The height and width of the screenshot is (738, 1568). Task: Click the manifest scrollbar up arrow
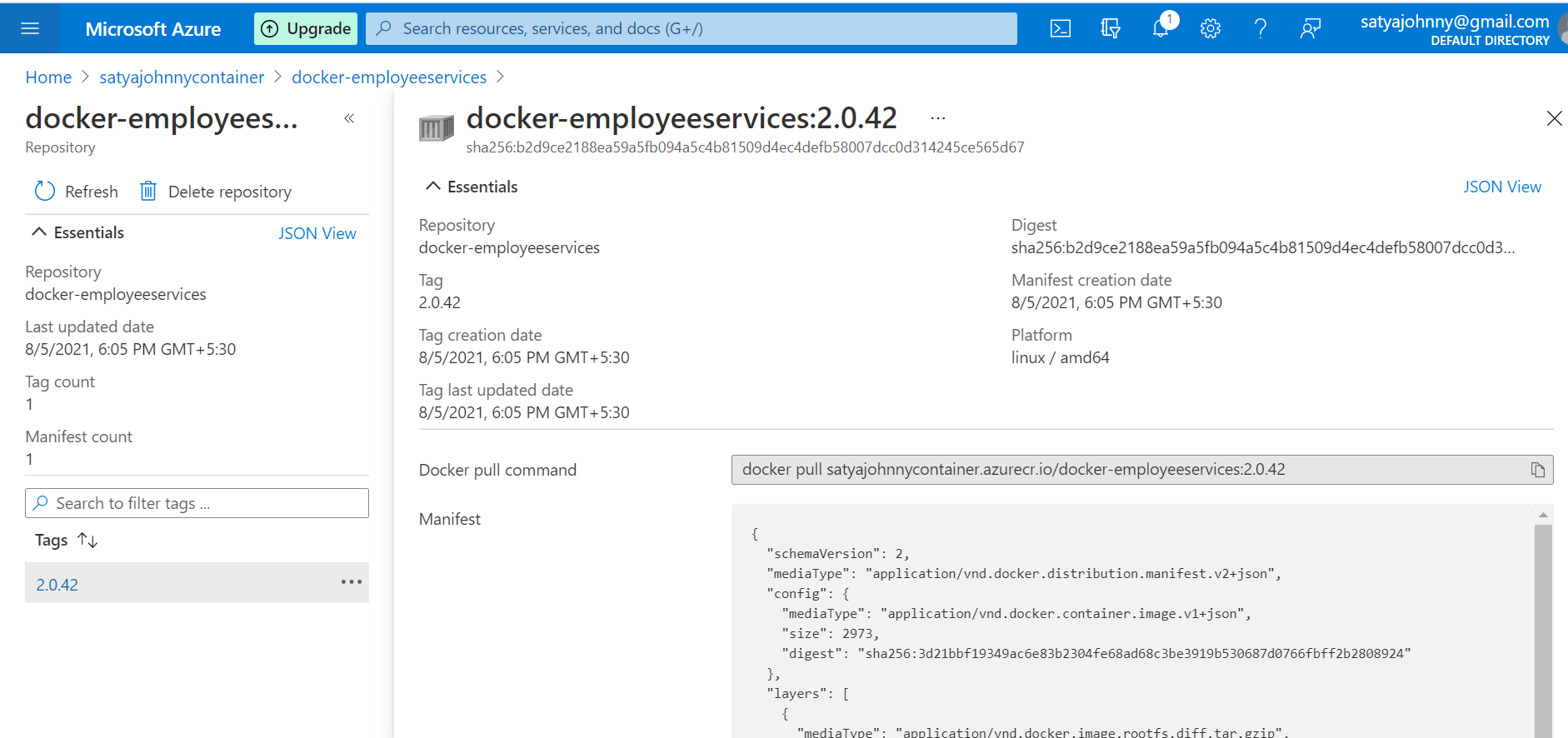coord(1543,515)
